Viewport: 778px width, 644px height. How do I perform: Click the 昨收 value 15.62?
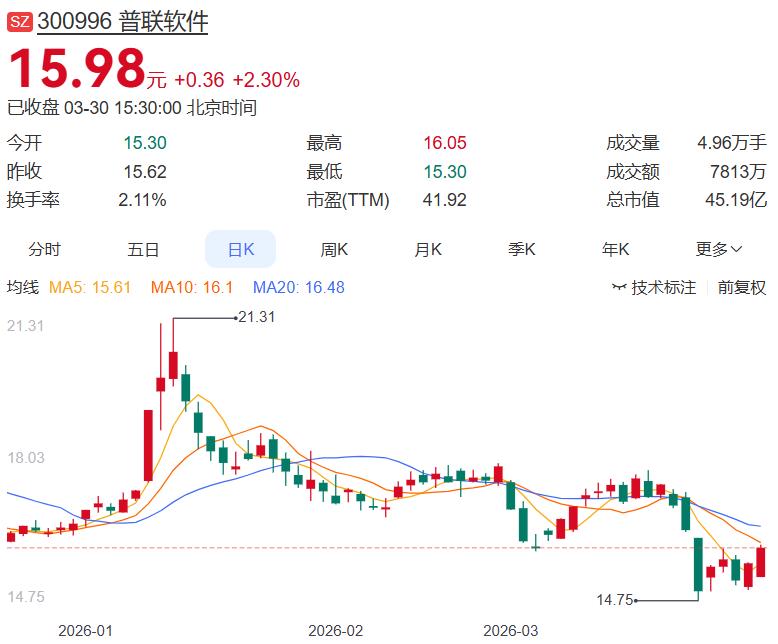145,172
